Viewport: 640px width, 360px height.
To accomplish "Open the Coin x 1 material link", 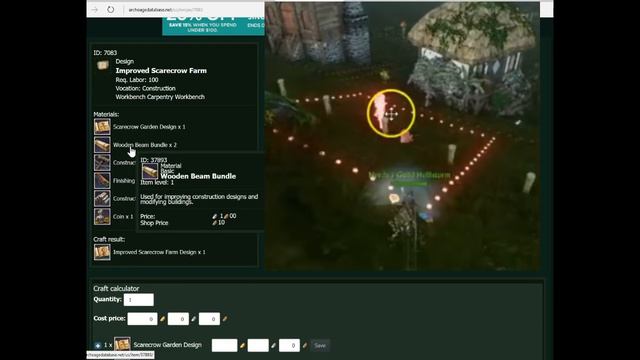I will (x=123, y=217).
